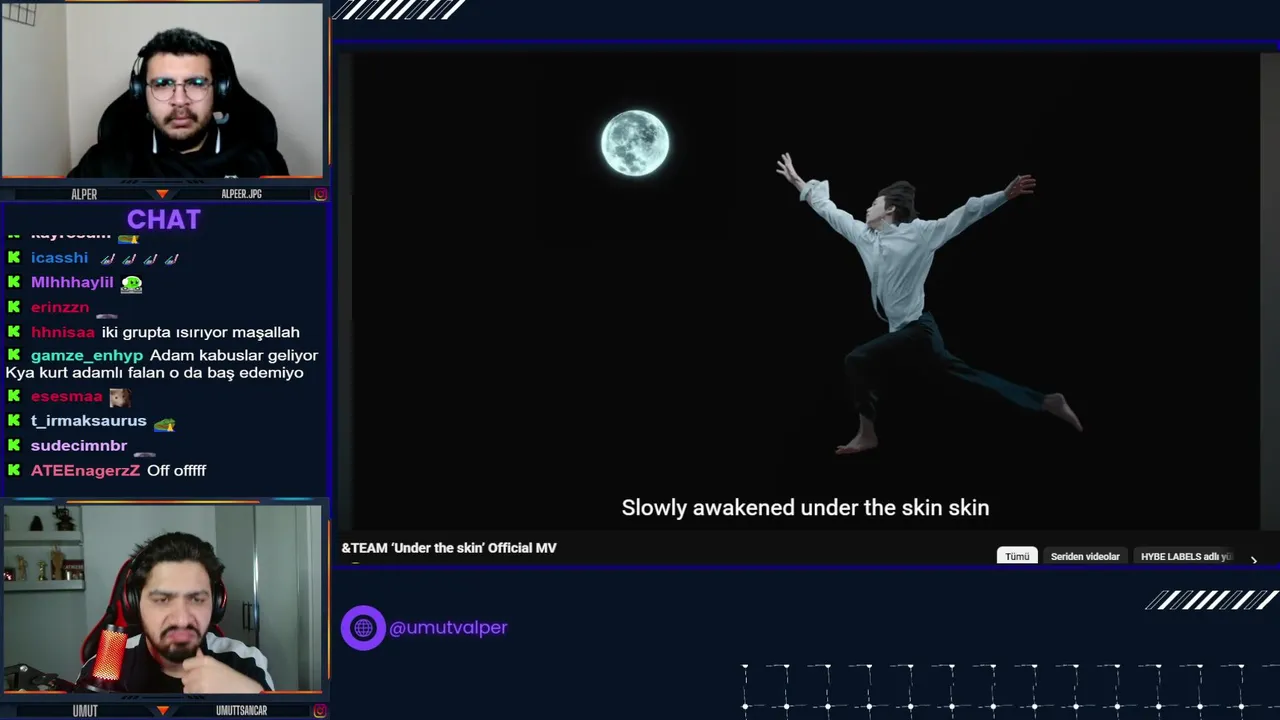Click the orange triangle under Umut's webcam
The height and width of the screenshot is (720, 1280).
[162, 711]
